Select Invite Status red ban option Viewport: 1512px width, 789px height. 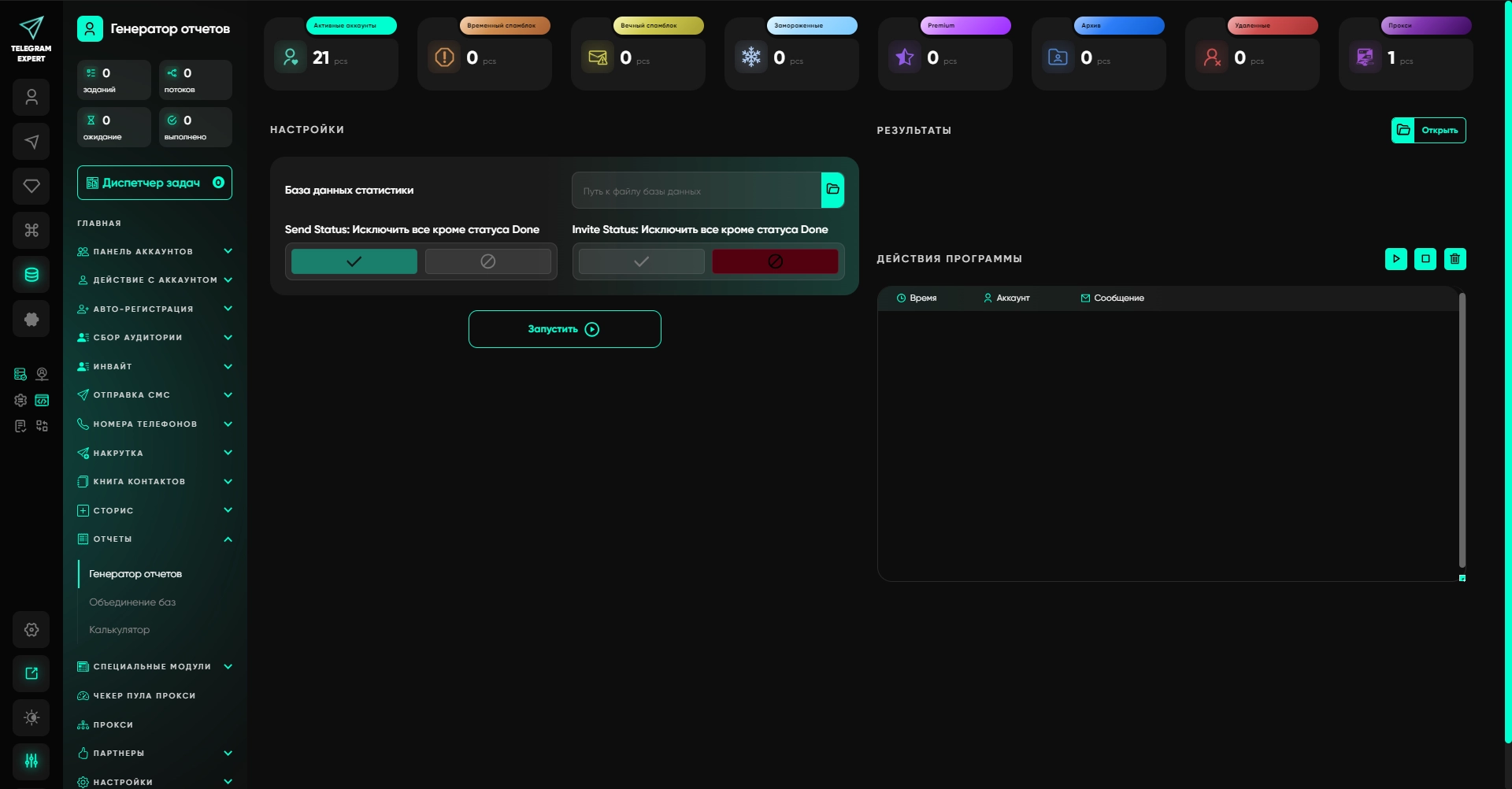[x=776, y=261]
